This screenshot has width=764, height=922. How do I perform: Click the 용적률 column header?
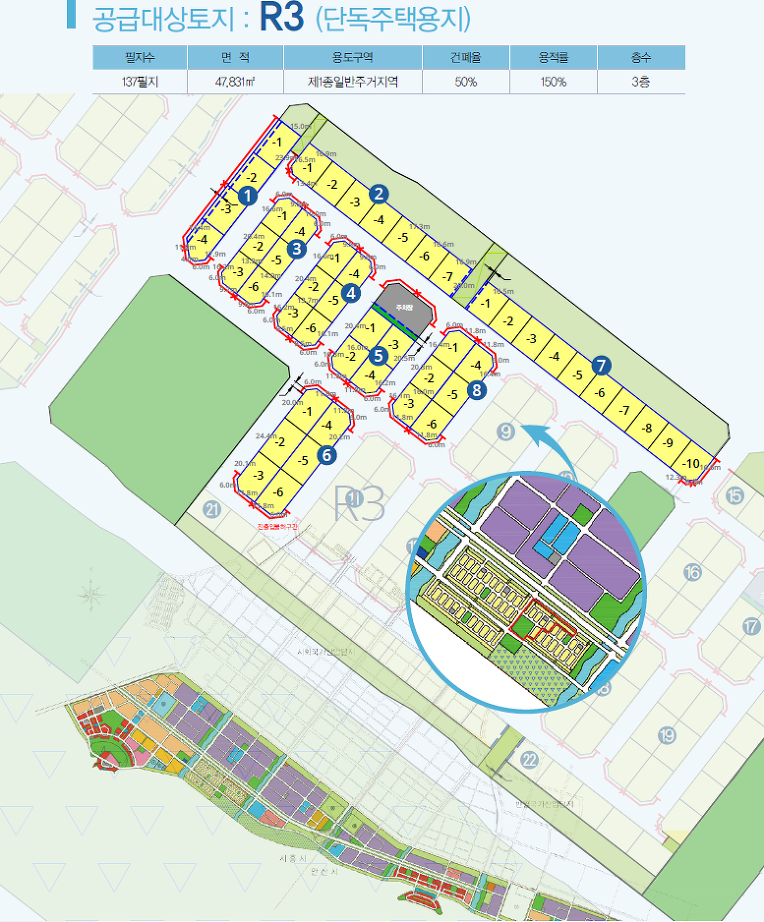click(553, 58)
